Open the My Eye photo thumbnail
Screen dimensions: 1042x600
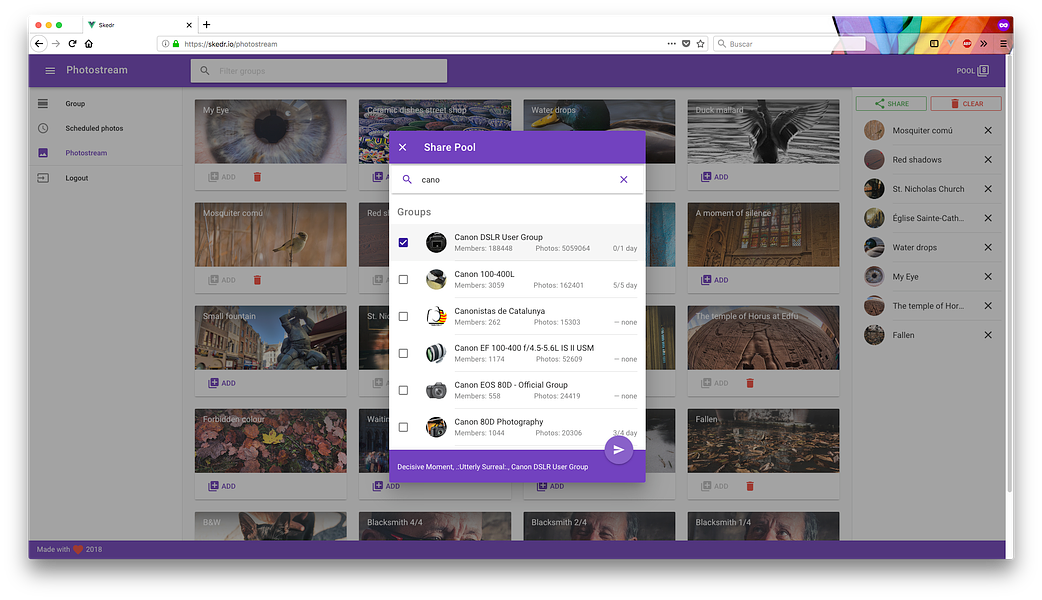pos(270,132)
